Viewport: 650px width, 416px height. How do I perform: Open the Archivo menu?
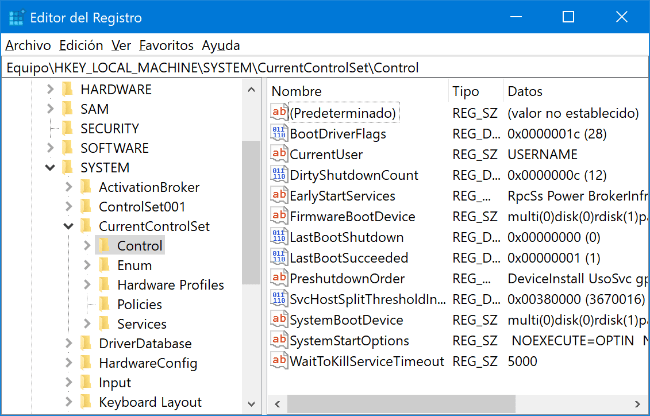28,45
